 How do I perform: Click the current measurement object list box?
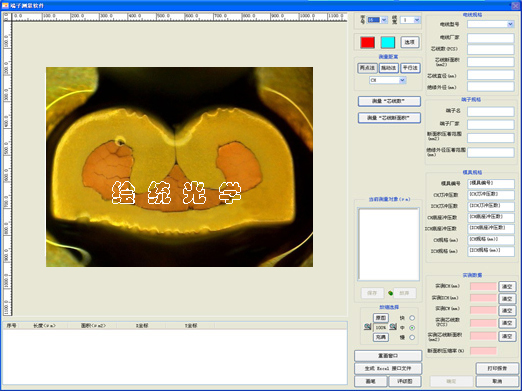click(x=389, y=244)
